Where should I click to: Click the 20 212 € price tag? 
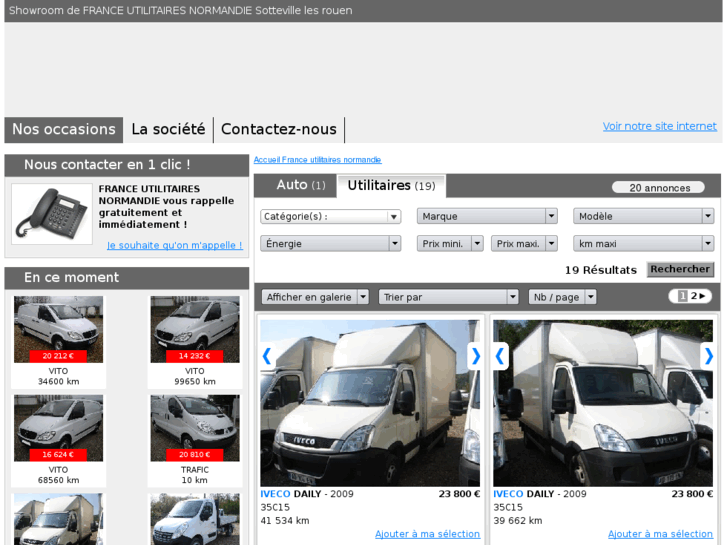58,356
